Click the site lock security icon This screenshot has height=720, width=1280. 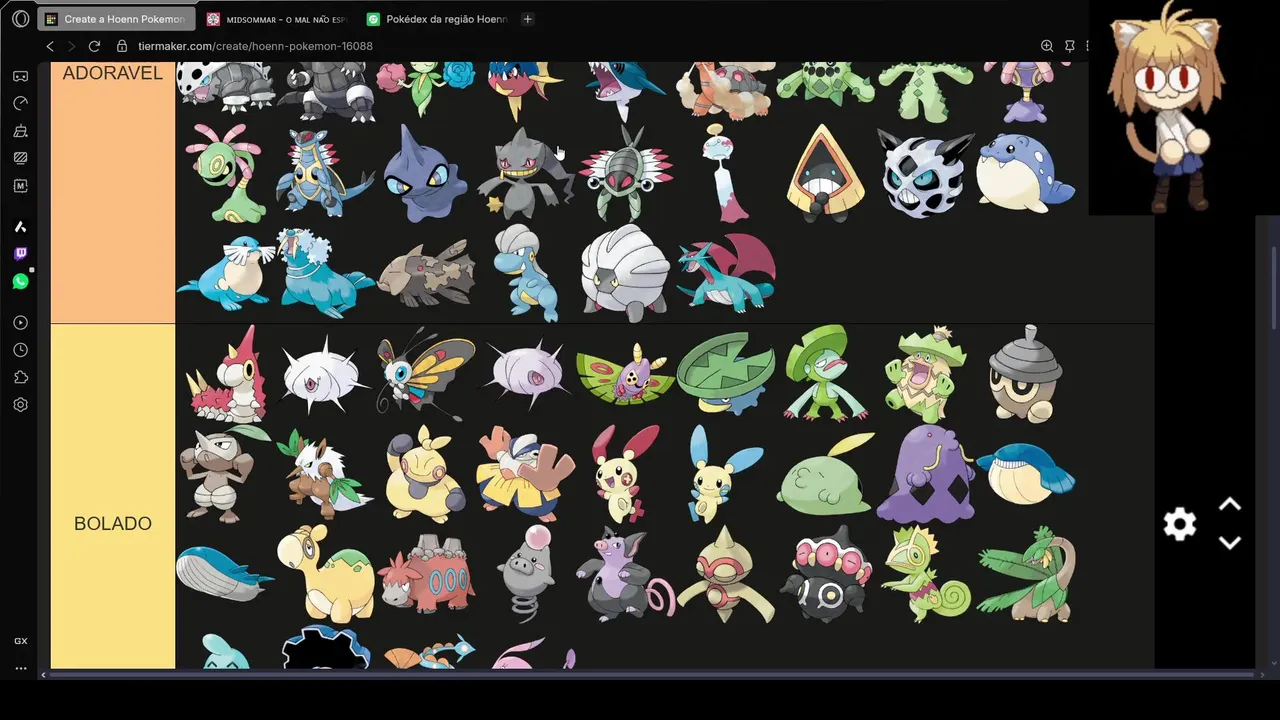point(122,46)
